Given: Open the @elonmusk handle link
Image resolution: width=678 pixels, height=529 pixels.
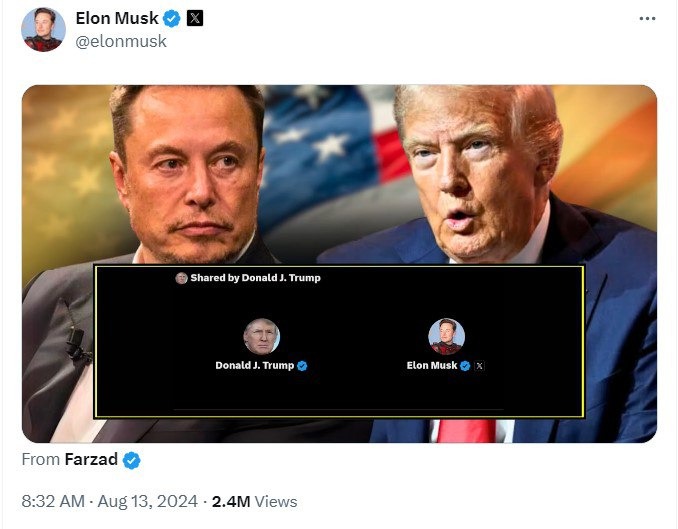Looking at the screenshot, I should coord(121,42).
